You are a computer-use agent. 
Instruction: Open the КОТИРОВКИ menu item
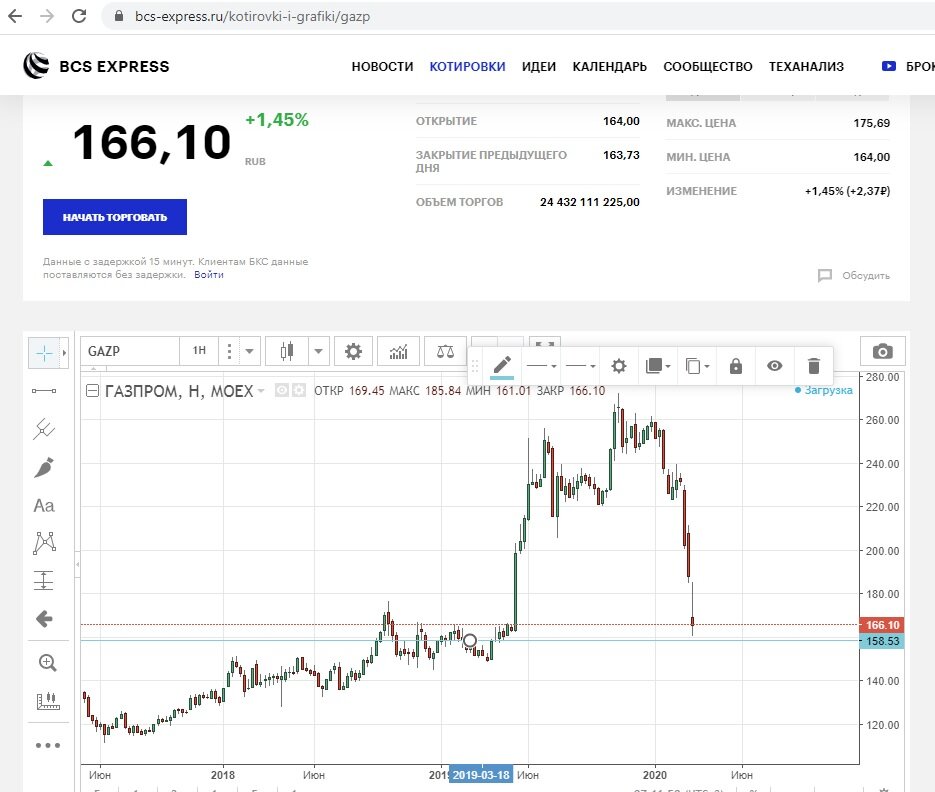pyautogui.click(x=468, y=67)
